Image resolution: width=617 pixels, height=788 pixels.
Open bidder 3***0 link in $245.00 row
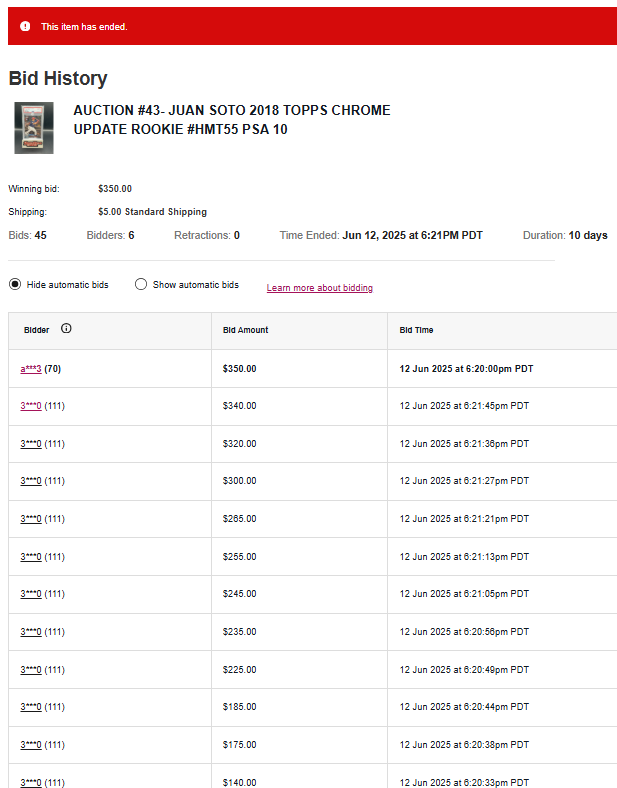[x=31, y=594]
